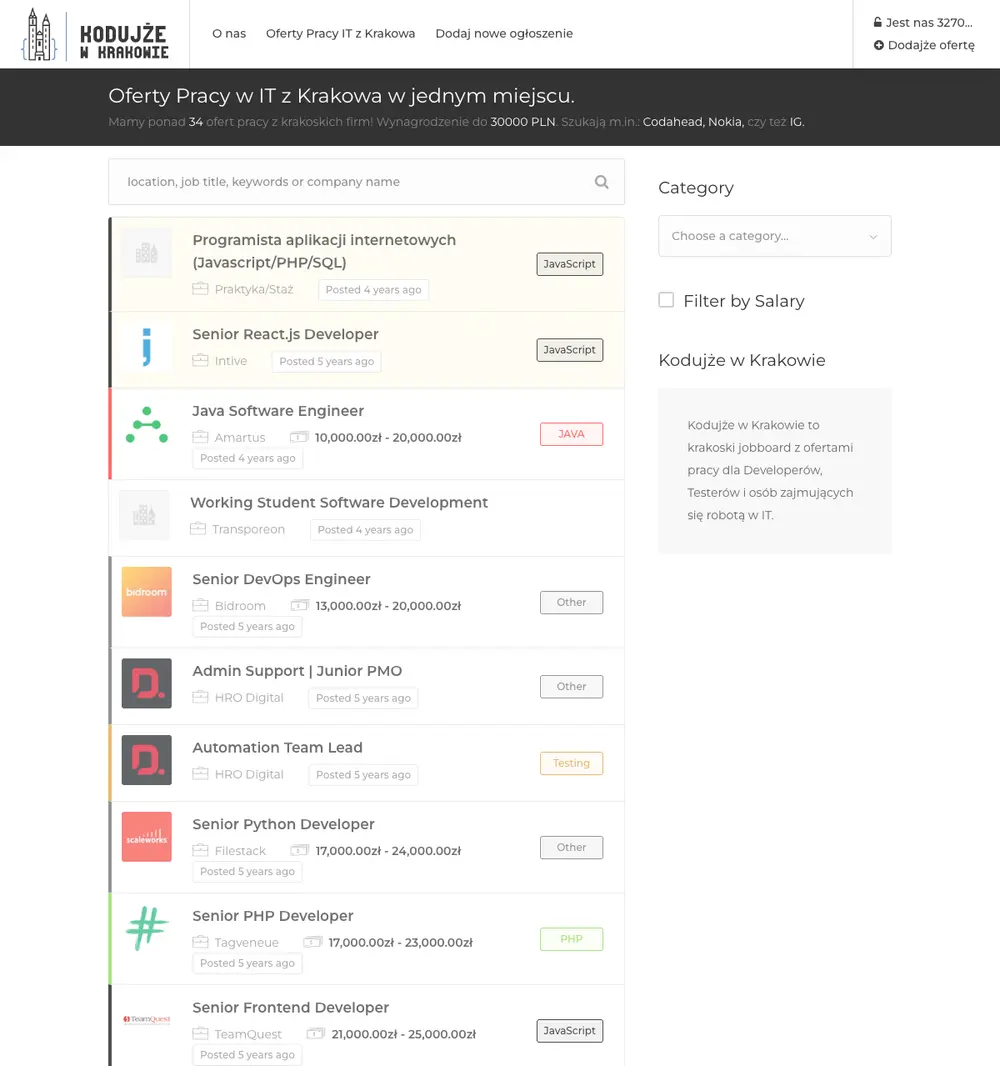1000x1066 pixels.
Task: Click the 17,000.00zł - 23,000.00zł salary text
Action: 400,942
